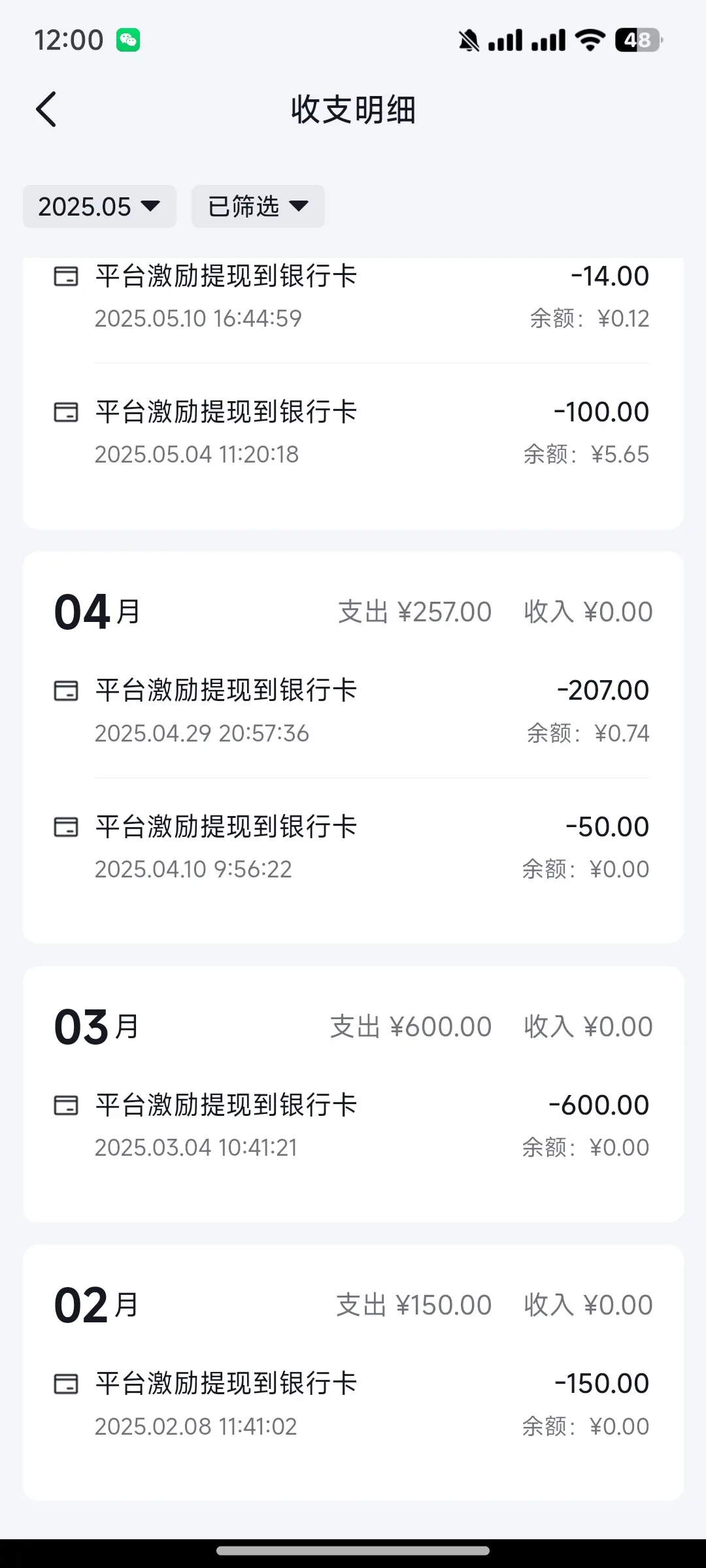Select the 03月 month header

coord(97,1027)
